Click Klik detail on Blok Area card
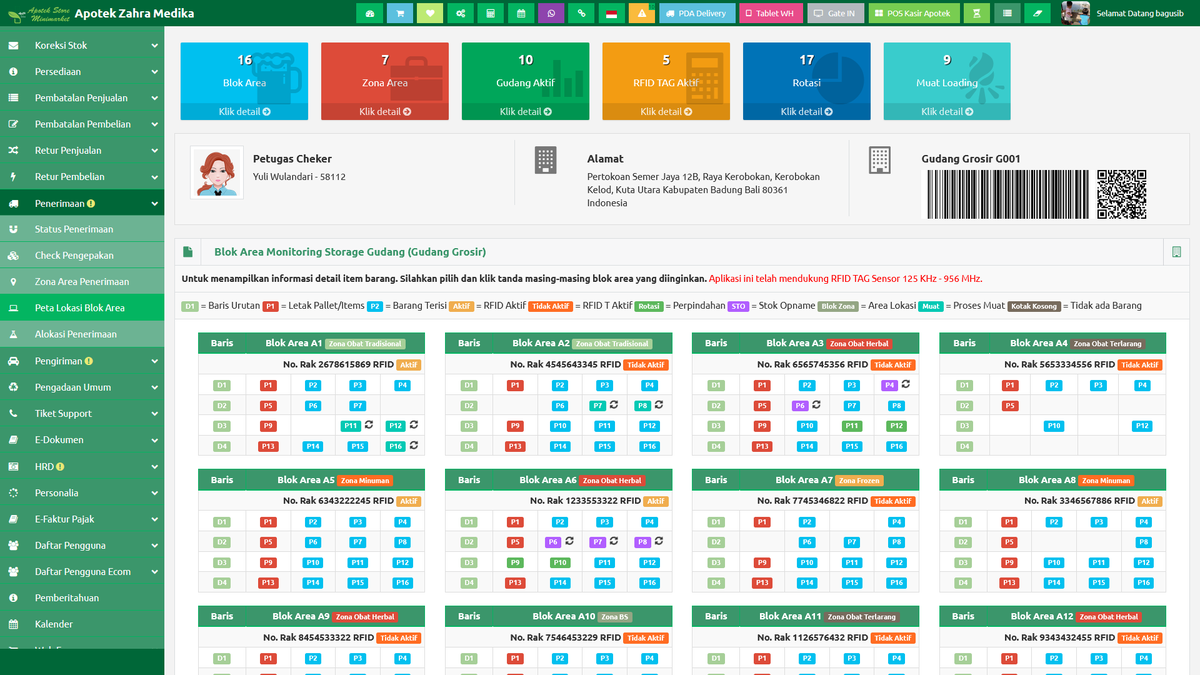This screenshot has height=675, width=1200. 244,112
